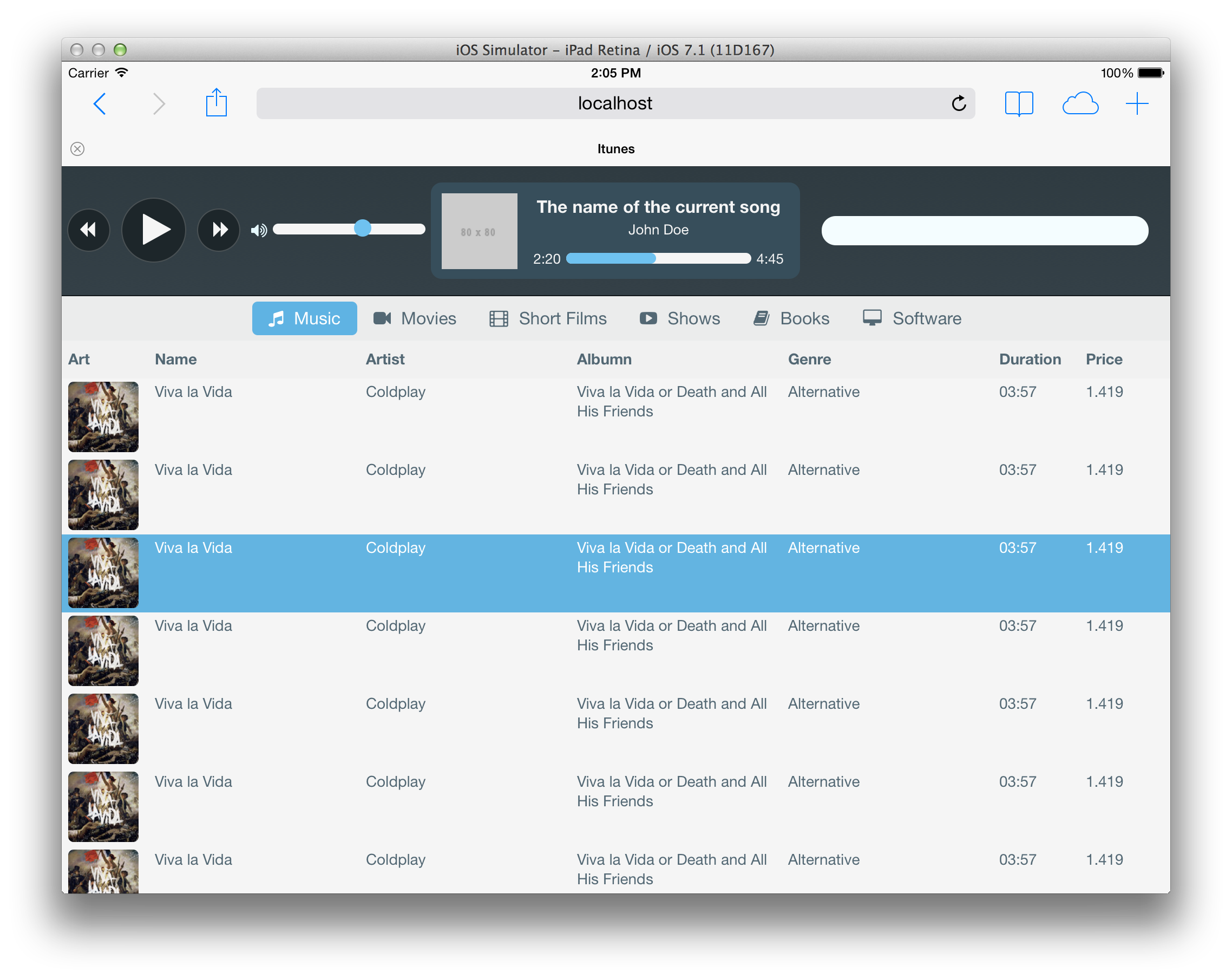
Task: Click the Books tab
Action: tap(793, 319)
